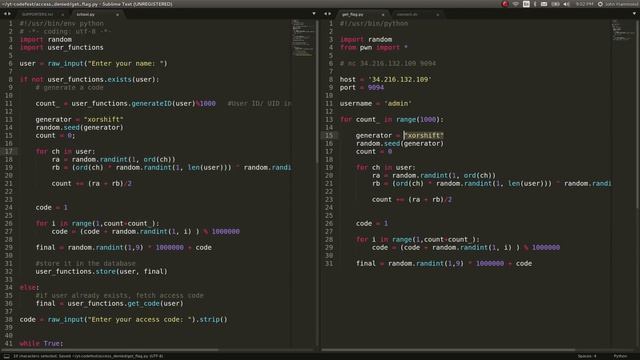Close the active tab in left pane
The width and height of the screenshot is (640, 360).
click(118, 15)
